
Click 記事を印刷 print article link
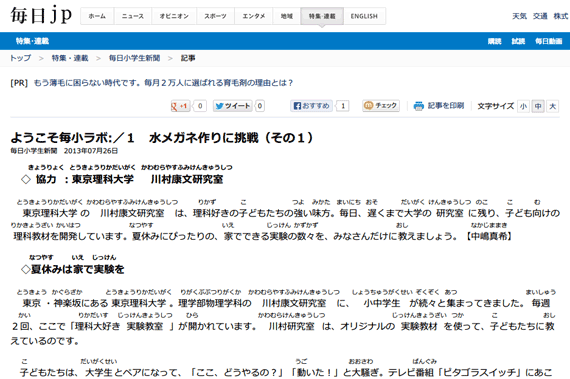446,105
